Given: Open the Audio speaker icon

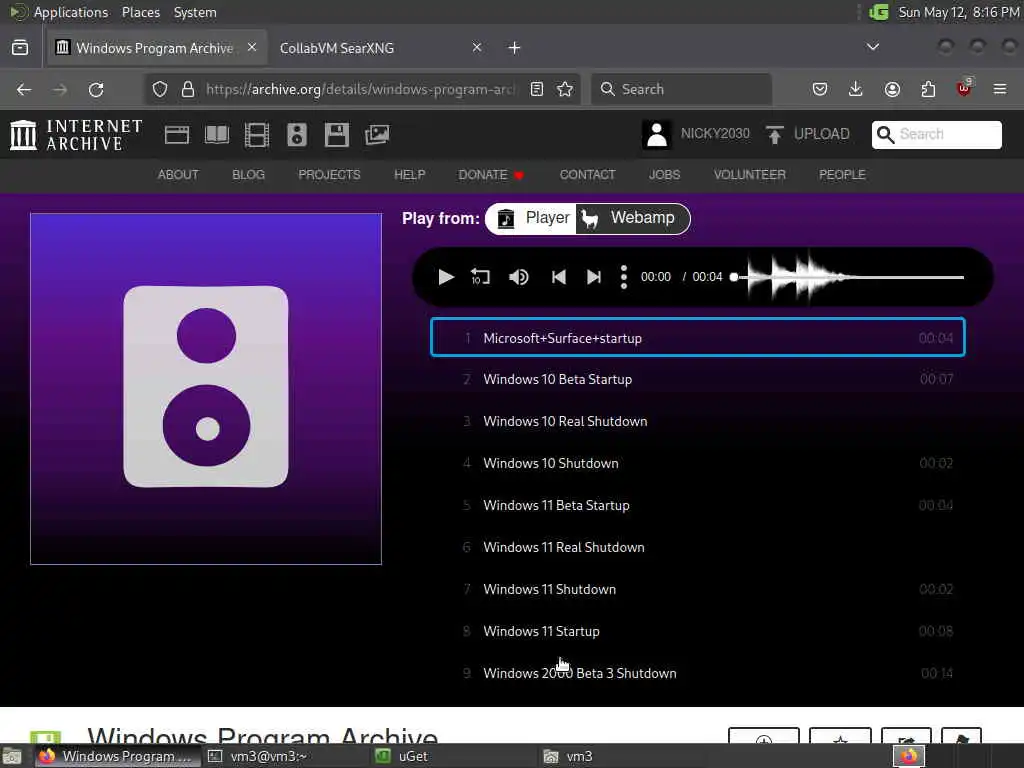Looking at the screenshot, I should (x=296, y=135).
